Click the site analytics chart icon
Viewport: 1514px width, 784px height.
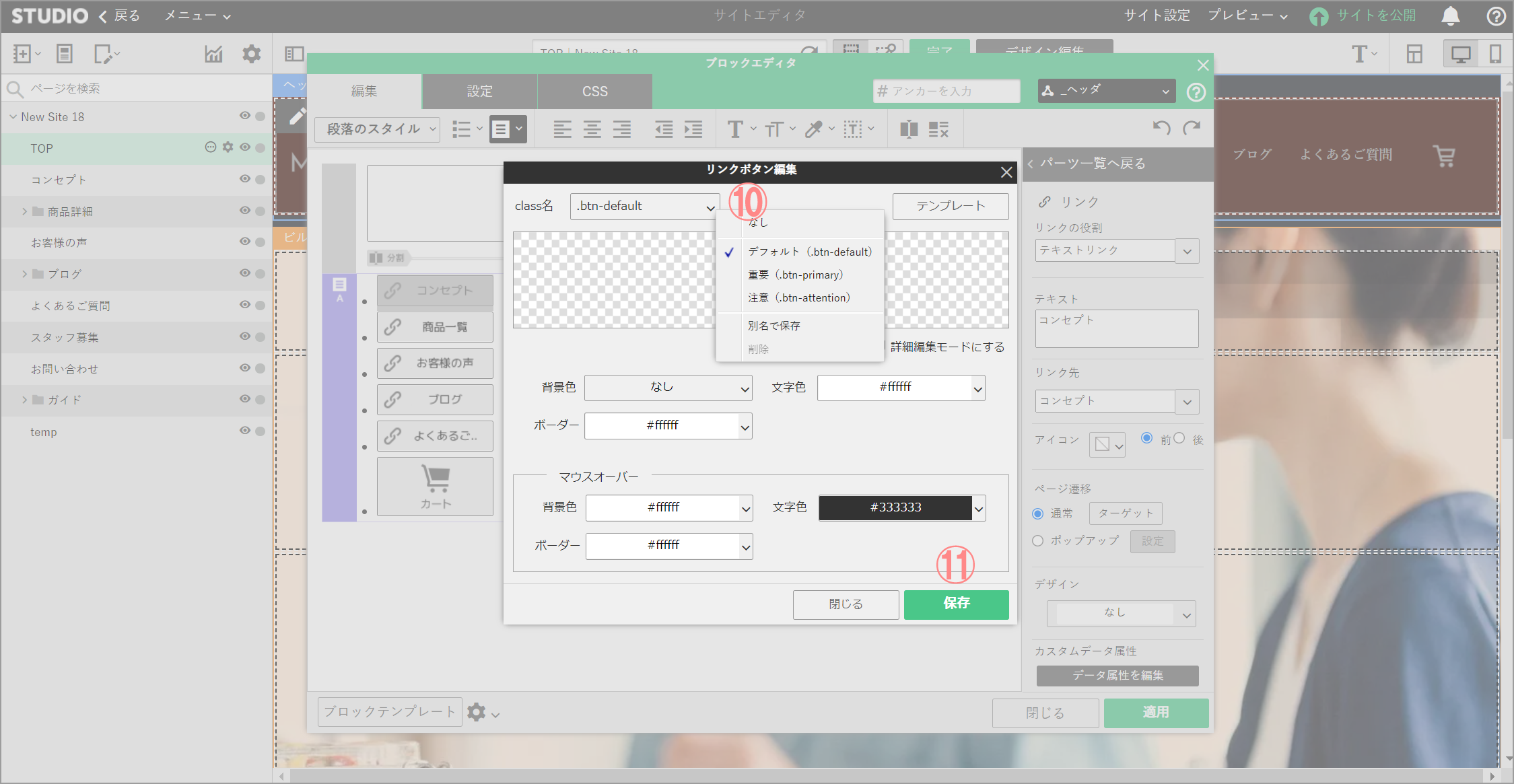coord(213,54)
